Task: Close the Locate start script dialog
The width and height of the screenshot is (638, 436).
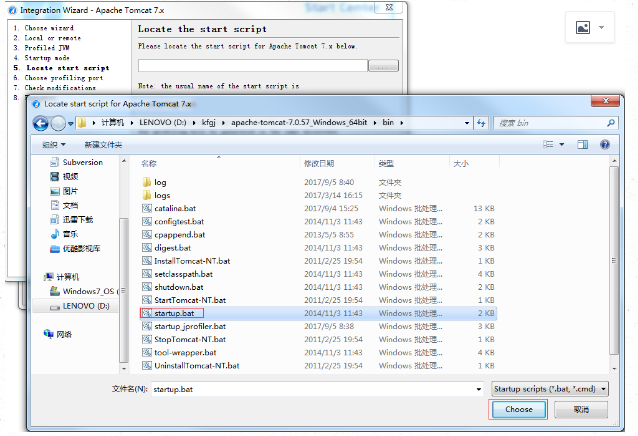Action: coord(605,101)
